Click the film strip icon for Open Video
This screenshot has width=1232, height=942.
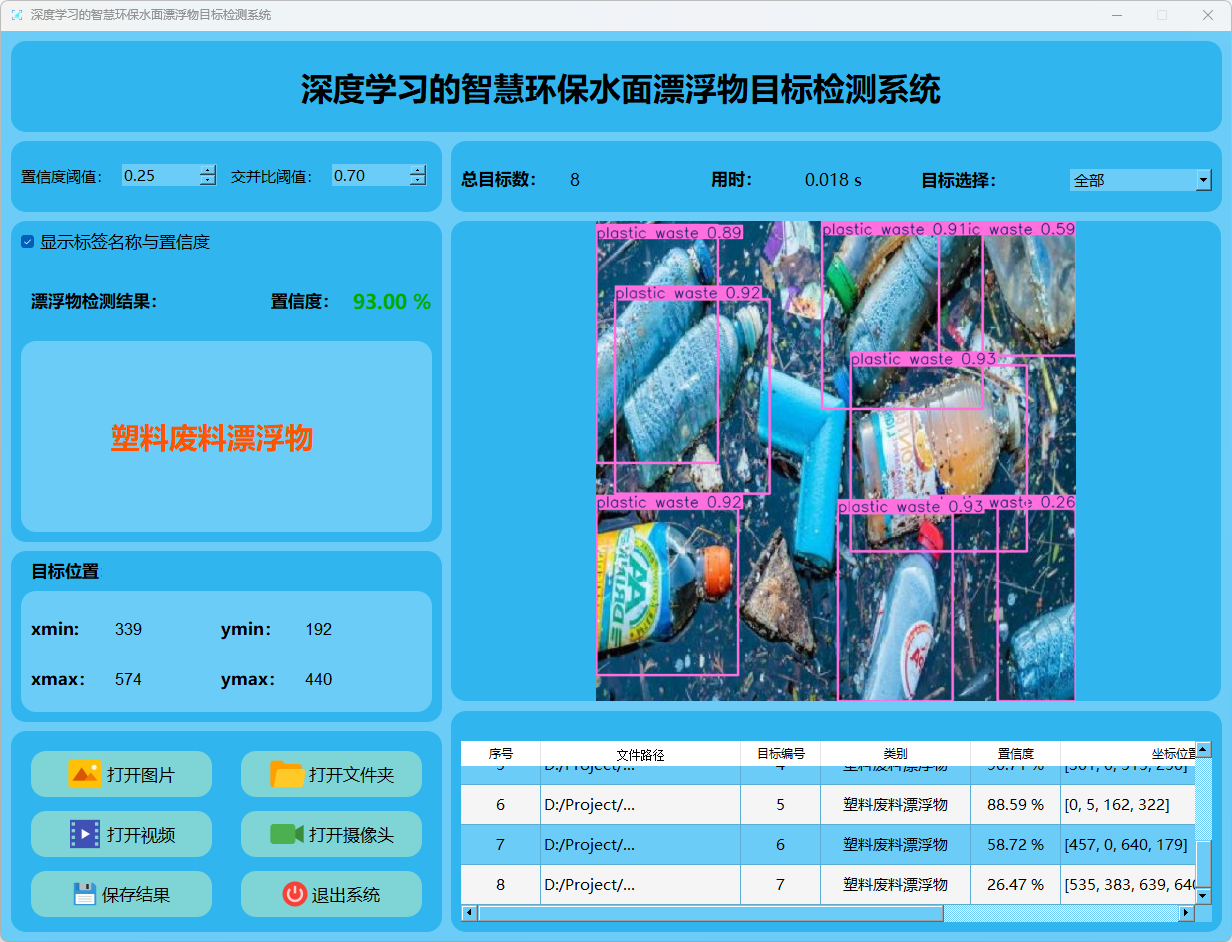(x=85, y=834)
